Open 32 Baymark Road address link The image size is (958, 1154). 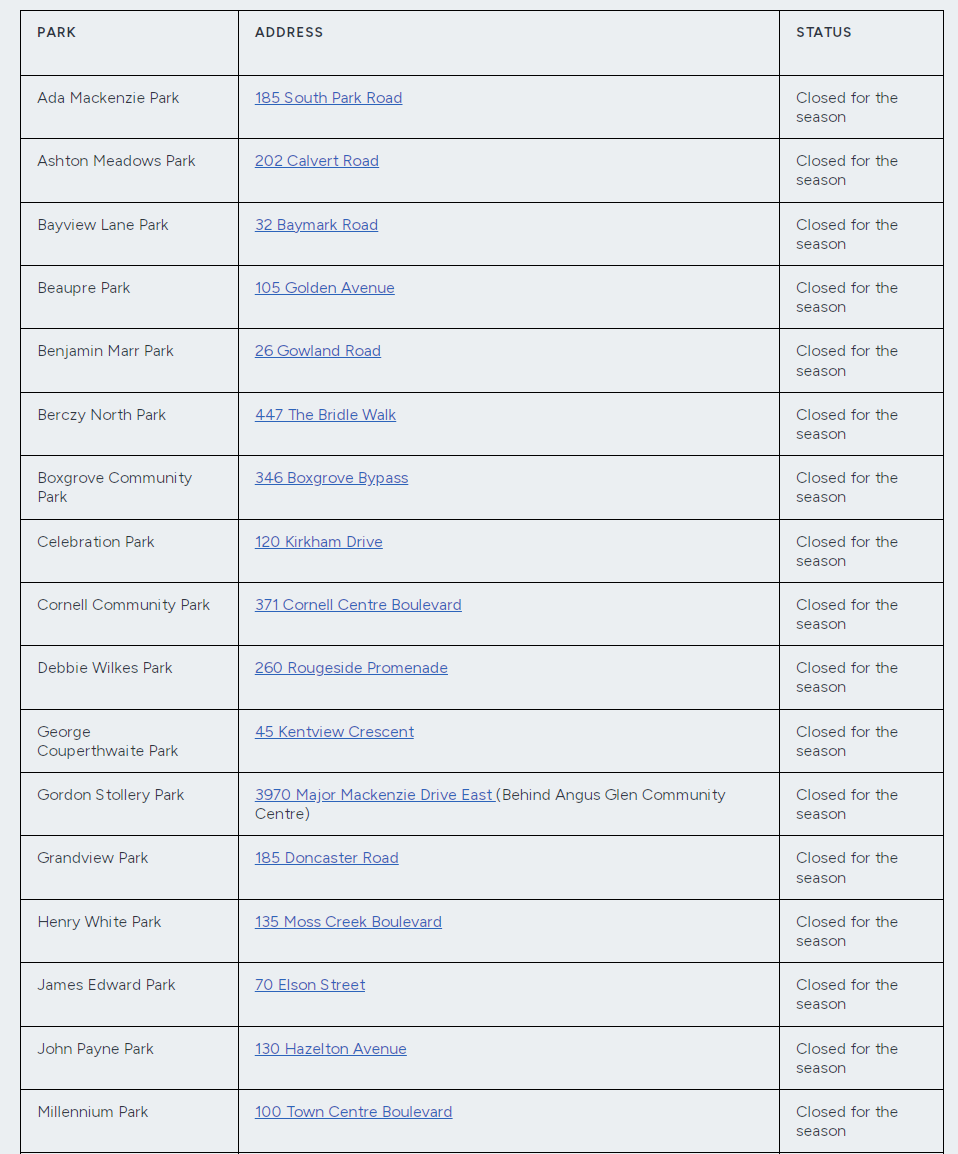point(316,225)
